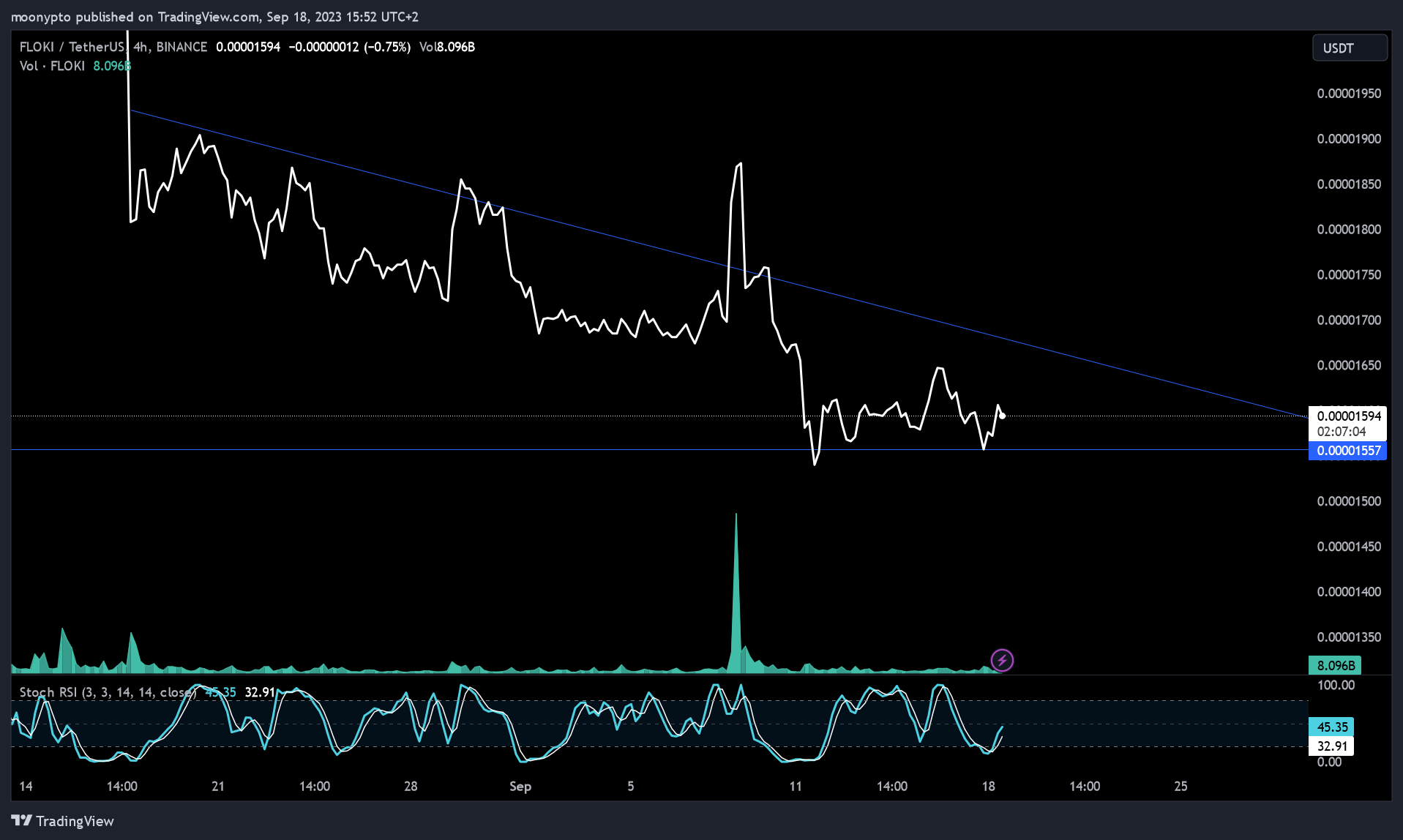Click the 25 date on time axis
Image resolution: width=1403 pixels, height=840 pixels.
pyautogui.click(x=1181, y=787)
